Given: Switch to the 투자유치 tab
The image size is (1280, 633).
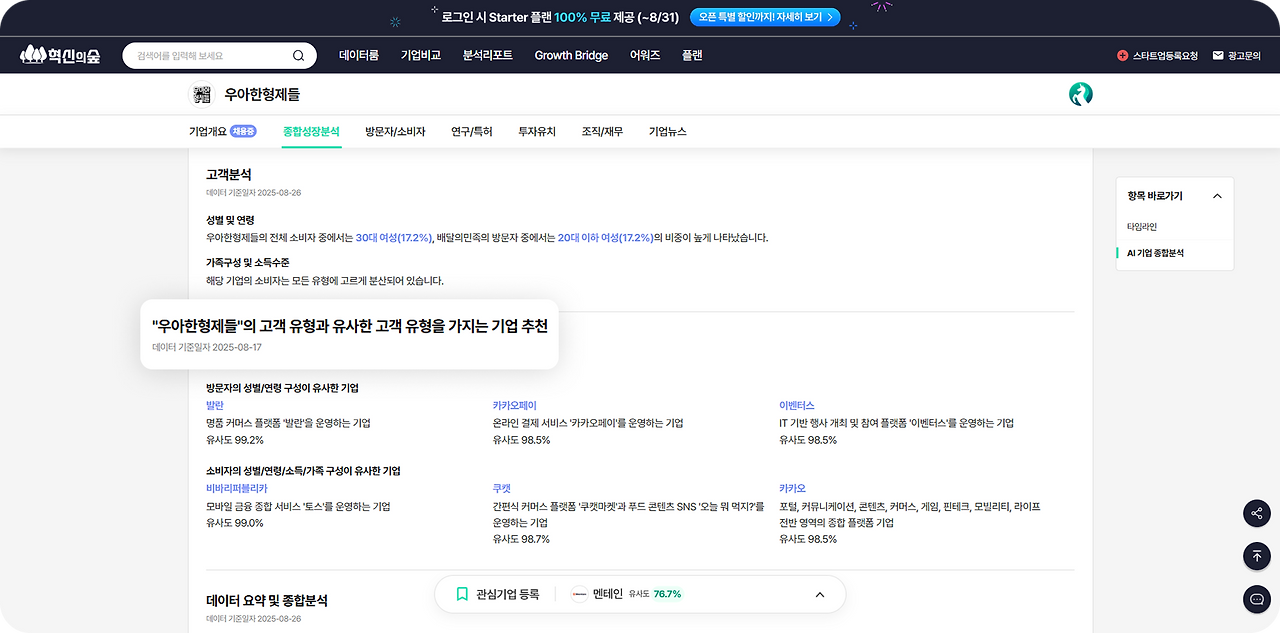Looking at the screenshot, I should tap(537, 132).
